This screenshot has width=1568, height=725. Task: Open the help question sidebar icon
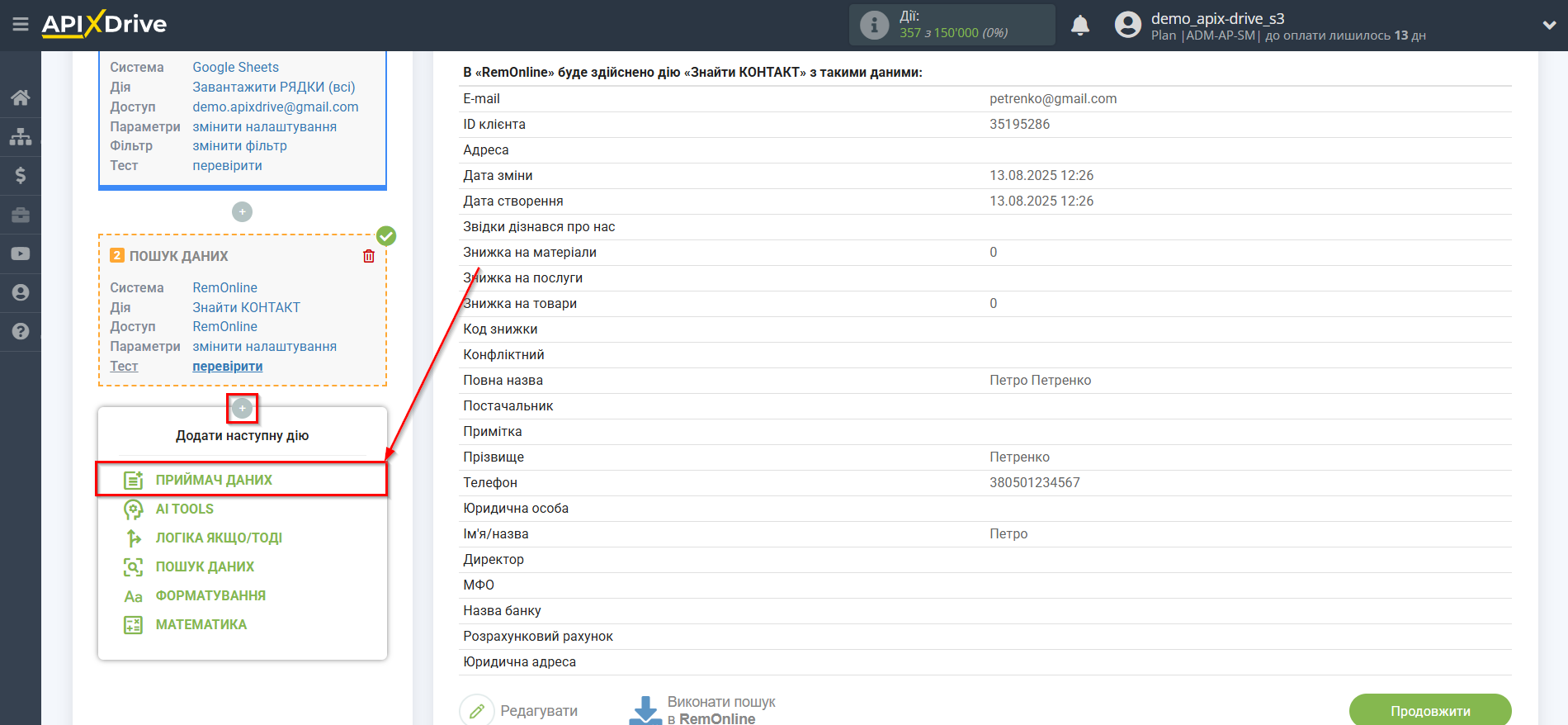click(x=21, y=331)
